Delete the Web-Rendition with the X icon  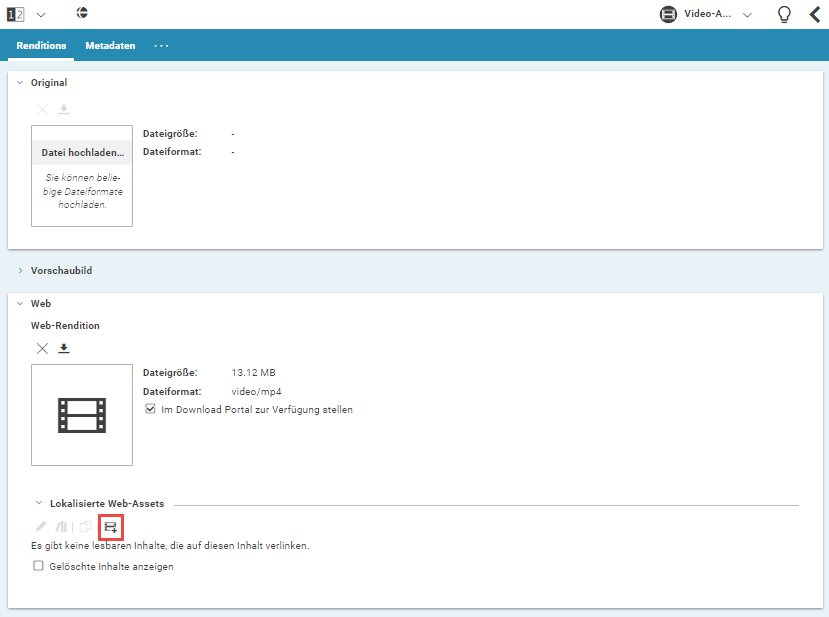[x=42, y=348]
